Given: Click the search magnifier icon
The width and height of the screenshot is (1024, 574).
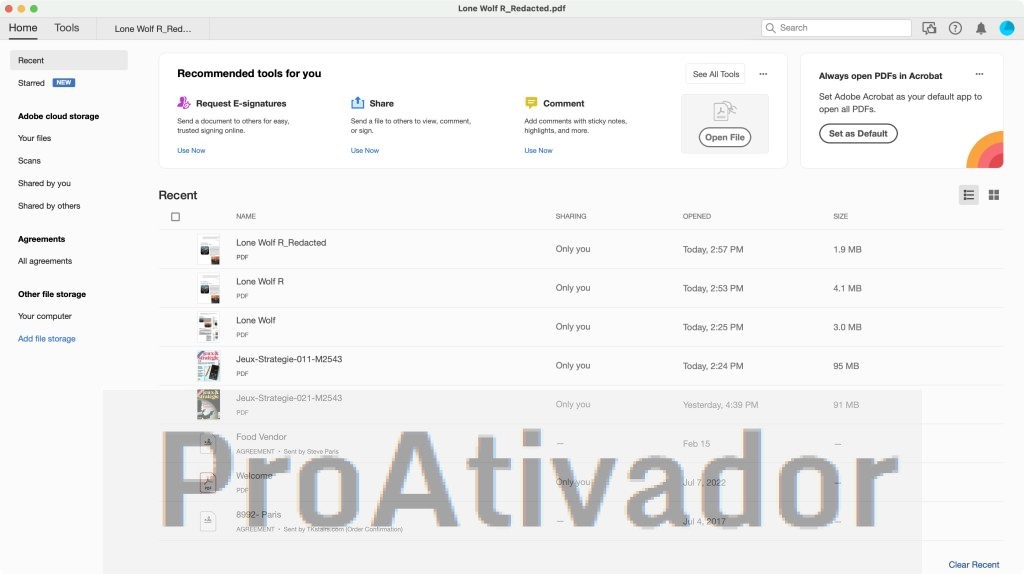Looking at the screenshot, I should point(771,28).
